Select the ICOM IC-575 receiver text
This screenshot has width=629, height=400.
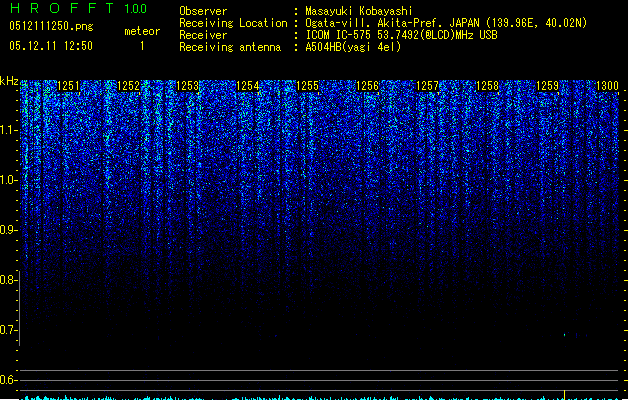(402, 35)
